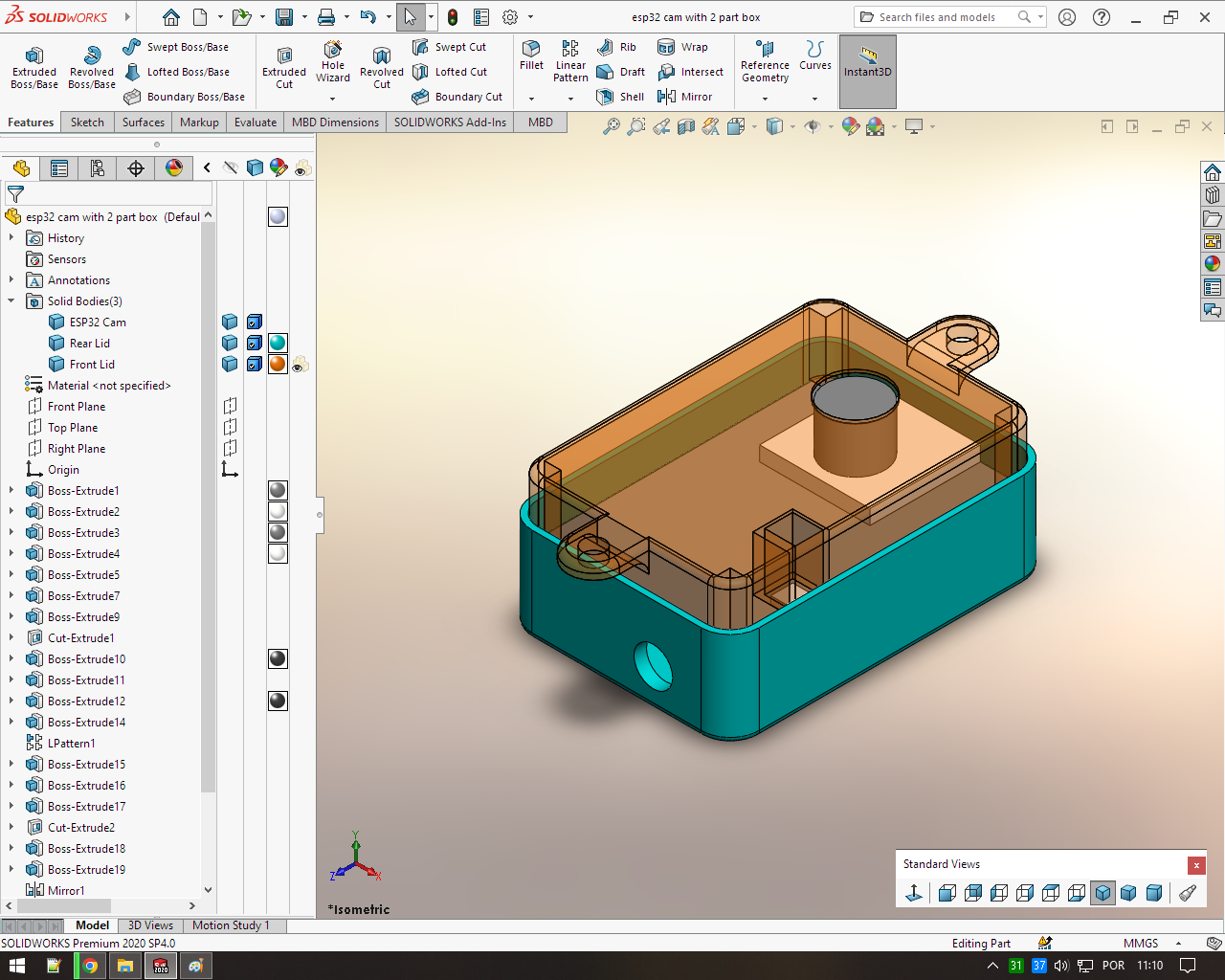Viewport: 1225px width, 980px height.
Task: Click Swept Boss/Base button
Action: (176, 47)
